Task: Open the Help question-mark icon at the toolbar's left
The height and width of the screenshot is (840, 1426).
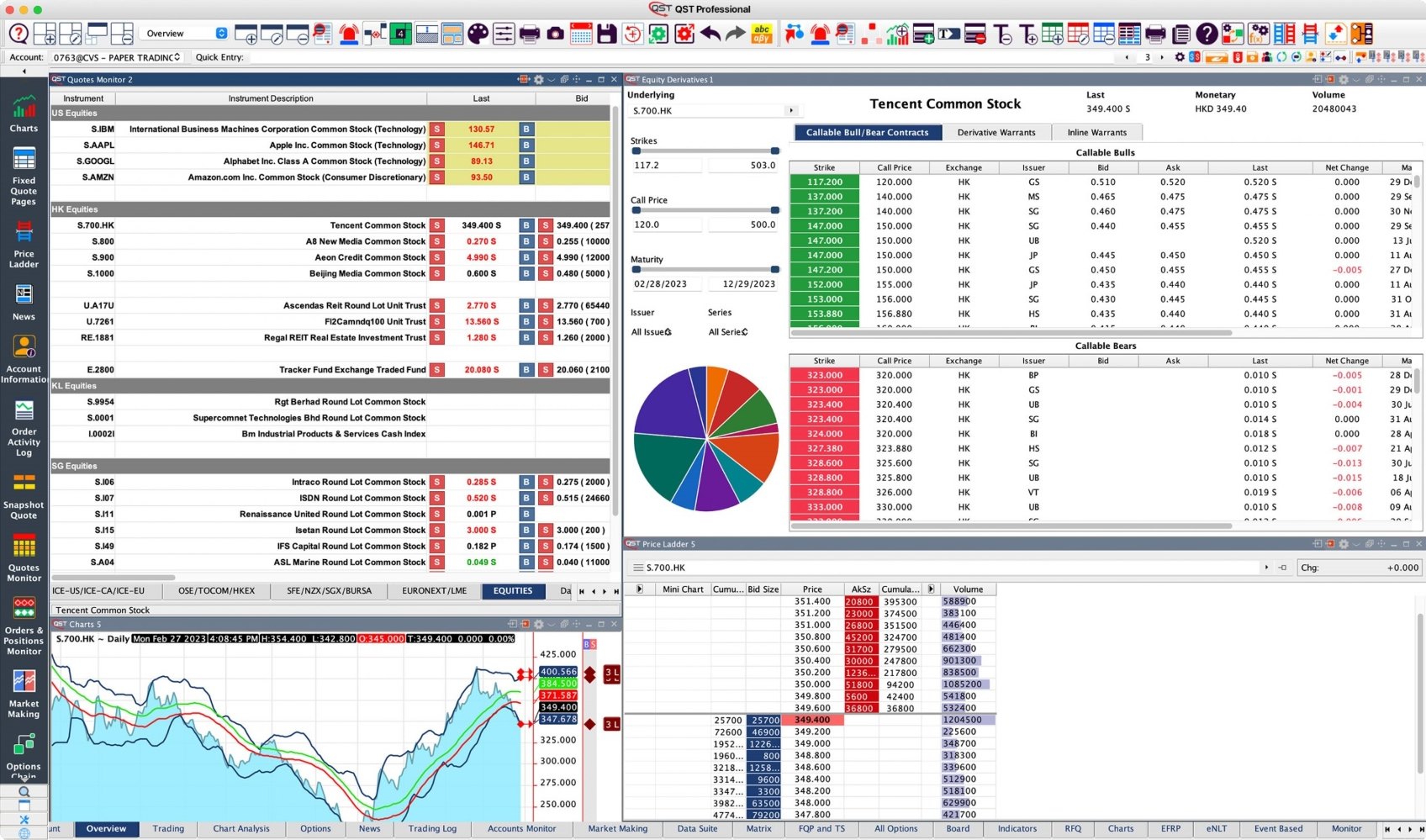Action: [x=18, y=34]
